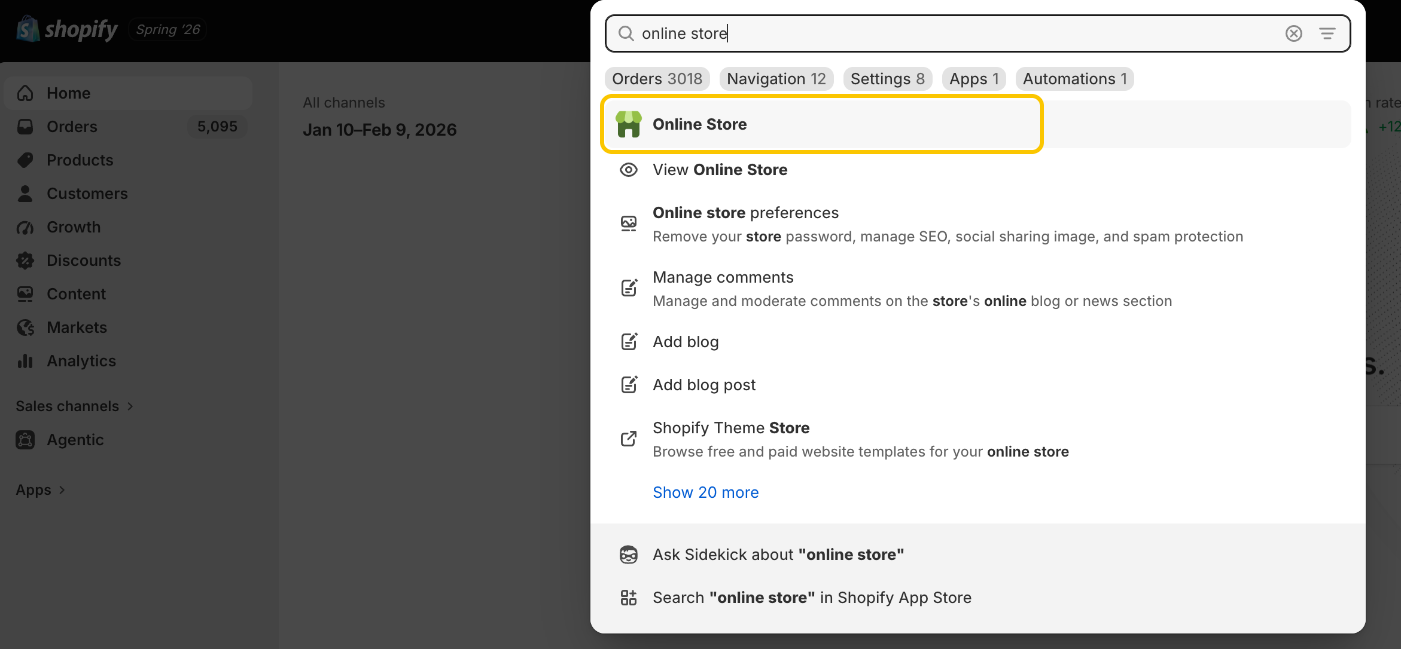The image size is (1401, 649).
Task: Filter results by Apps 1
Action: 974,79
